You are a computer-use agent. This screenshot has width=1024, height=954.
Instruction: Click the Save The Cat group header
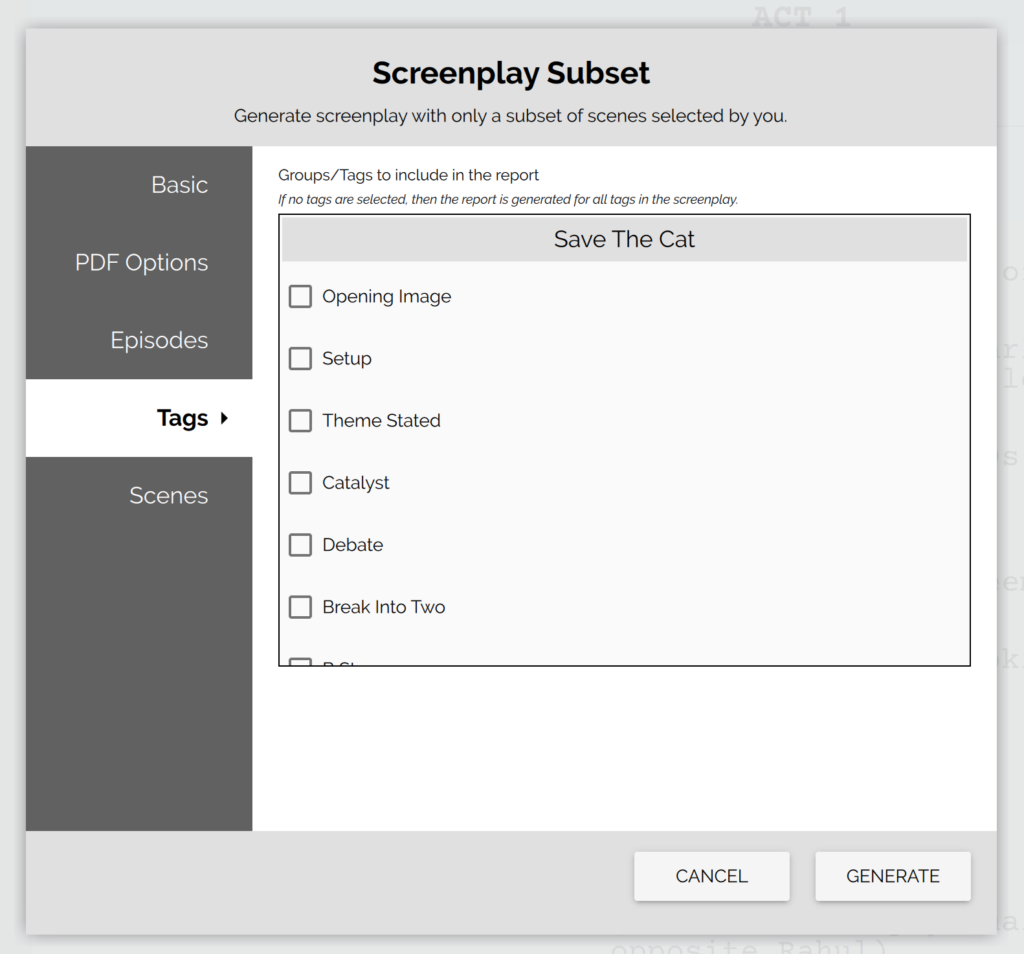coord(624,240)
